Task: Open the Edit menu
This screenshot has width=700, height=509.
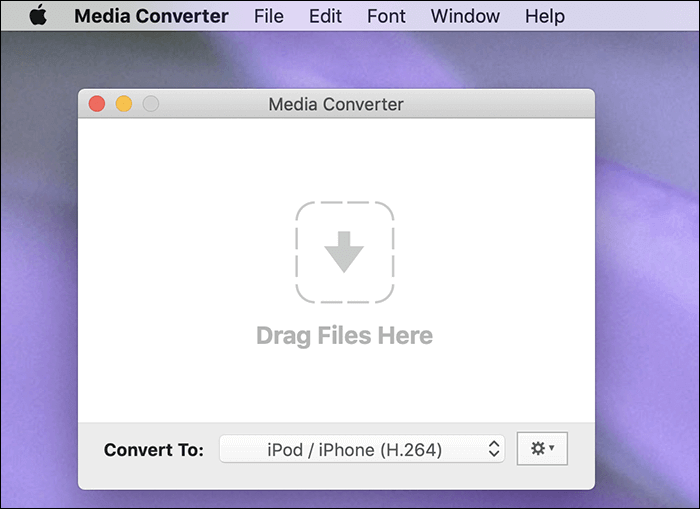Action: pyautogui.click(x=325, y=16)
